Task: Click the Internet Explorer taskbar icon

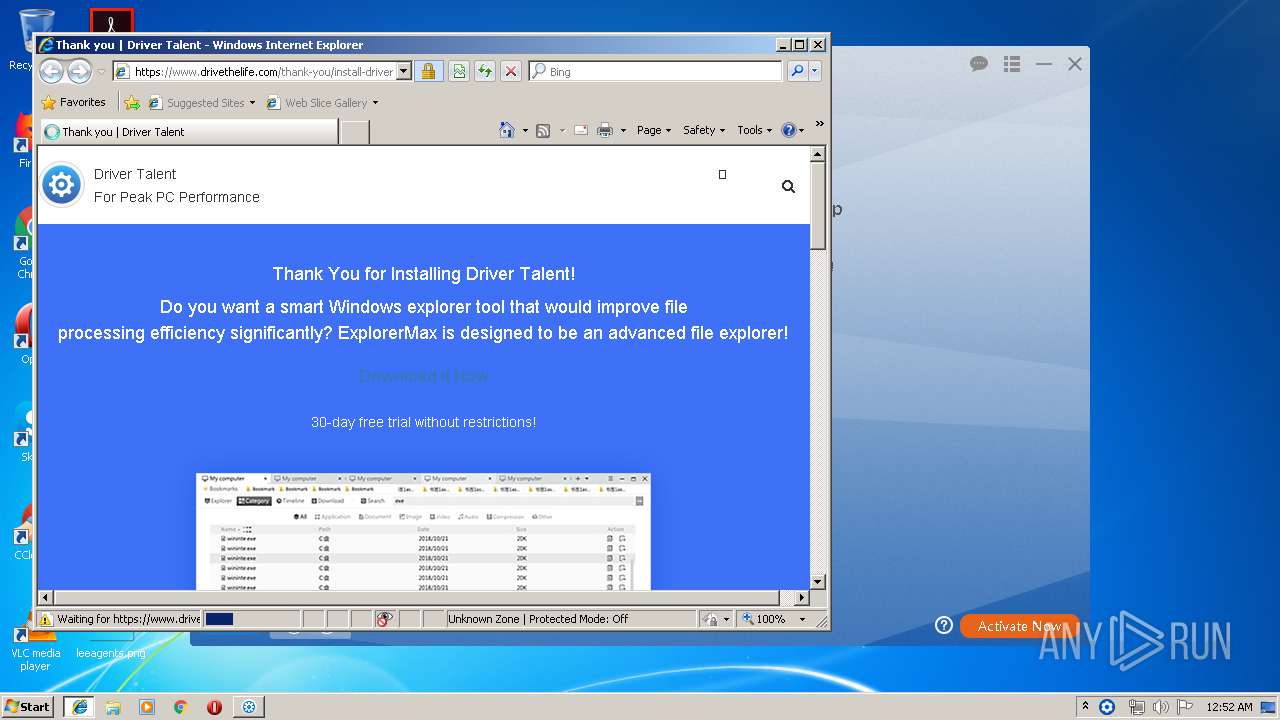Action: (79, 706)
